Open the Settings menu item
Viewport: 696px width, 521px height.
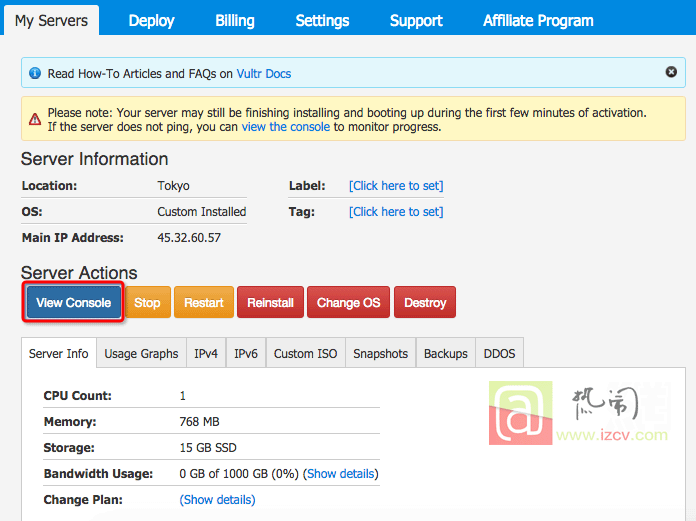[322, 20]
